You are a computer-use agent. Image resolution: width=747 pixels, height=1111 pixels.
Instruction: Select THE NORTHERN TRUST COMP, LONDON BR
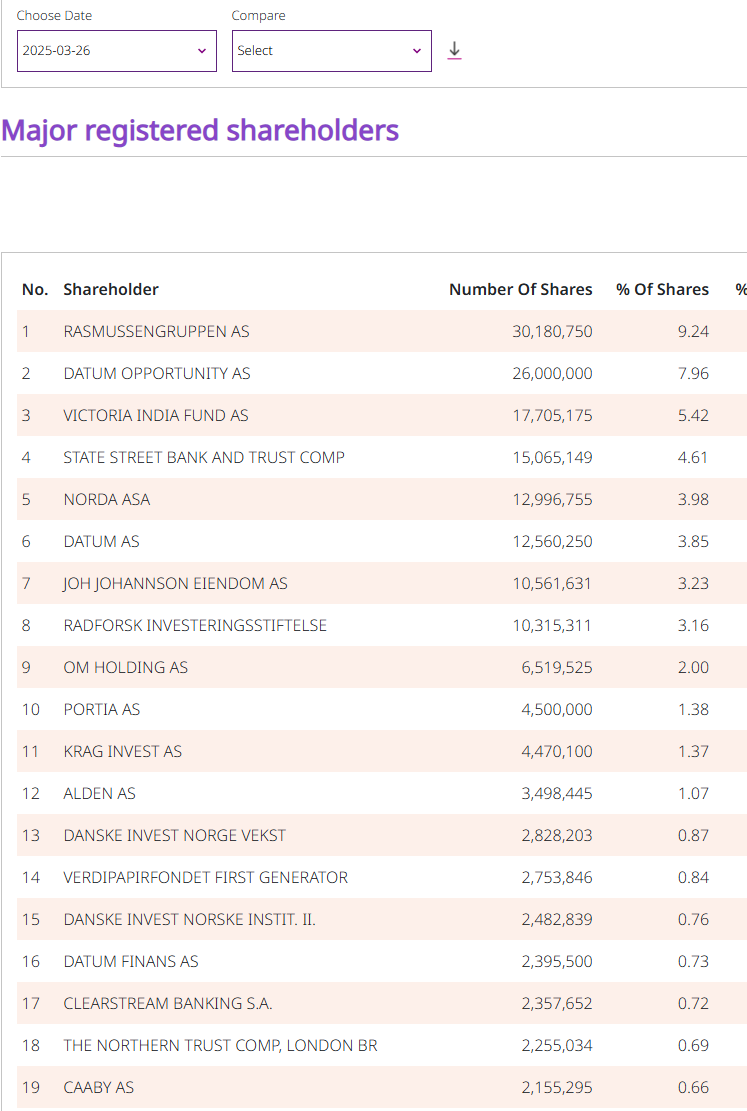click(x=220, y=1045)
